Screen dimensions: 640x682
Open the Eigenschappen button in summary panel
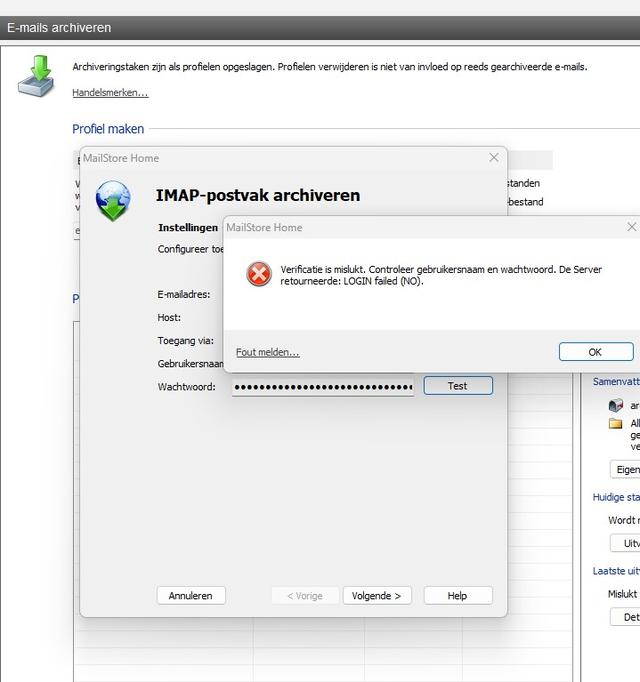[625, 469]
